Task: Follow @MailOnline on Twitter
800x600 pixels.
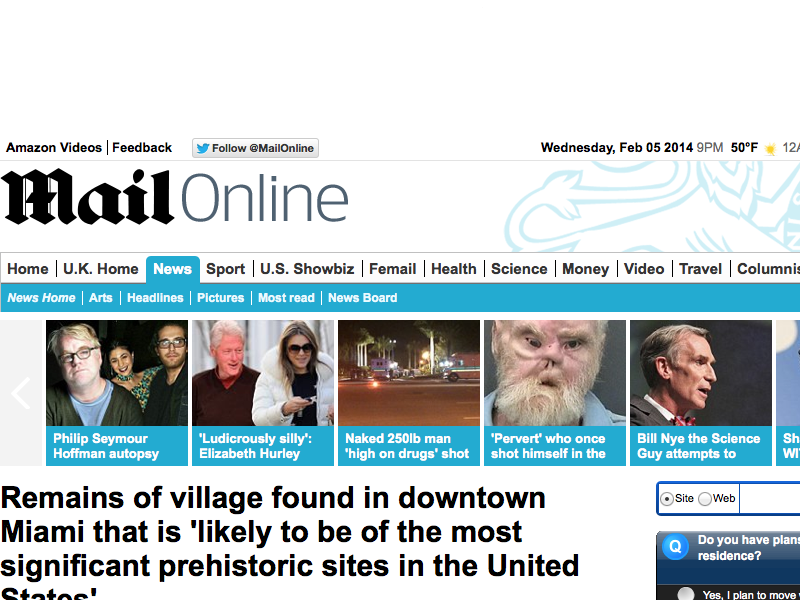Action: [x=255, y=148]
